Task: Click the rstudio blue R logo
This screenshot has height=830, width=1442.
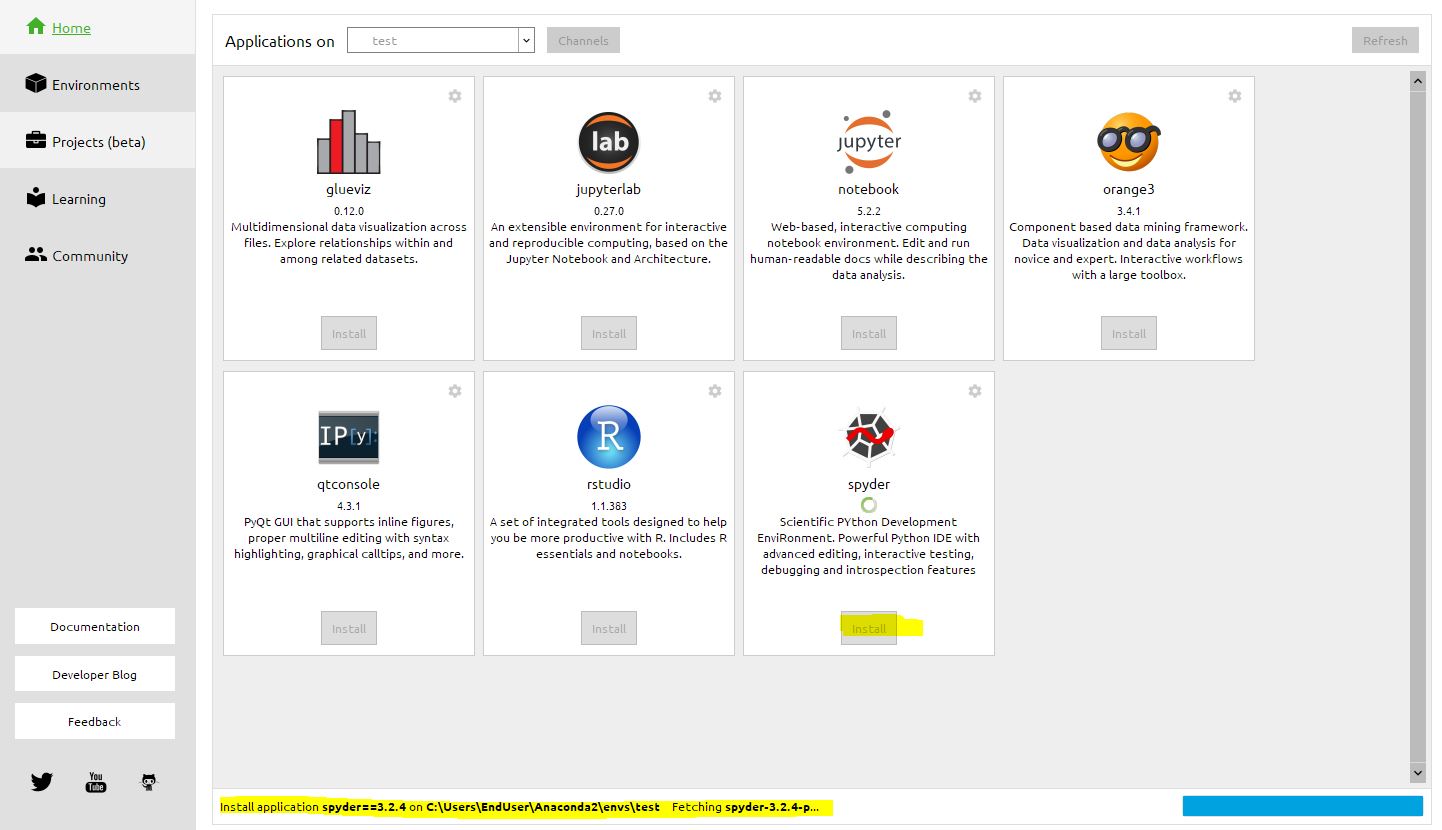Action: click(x=609, y=437)
